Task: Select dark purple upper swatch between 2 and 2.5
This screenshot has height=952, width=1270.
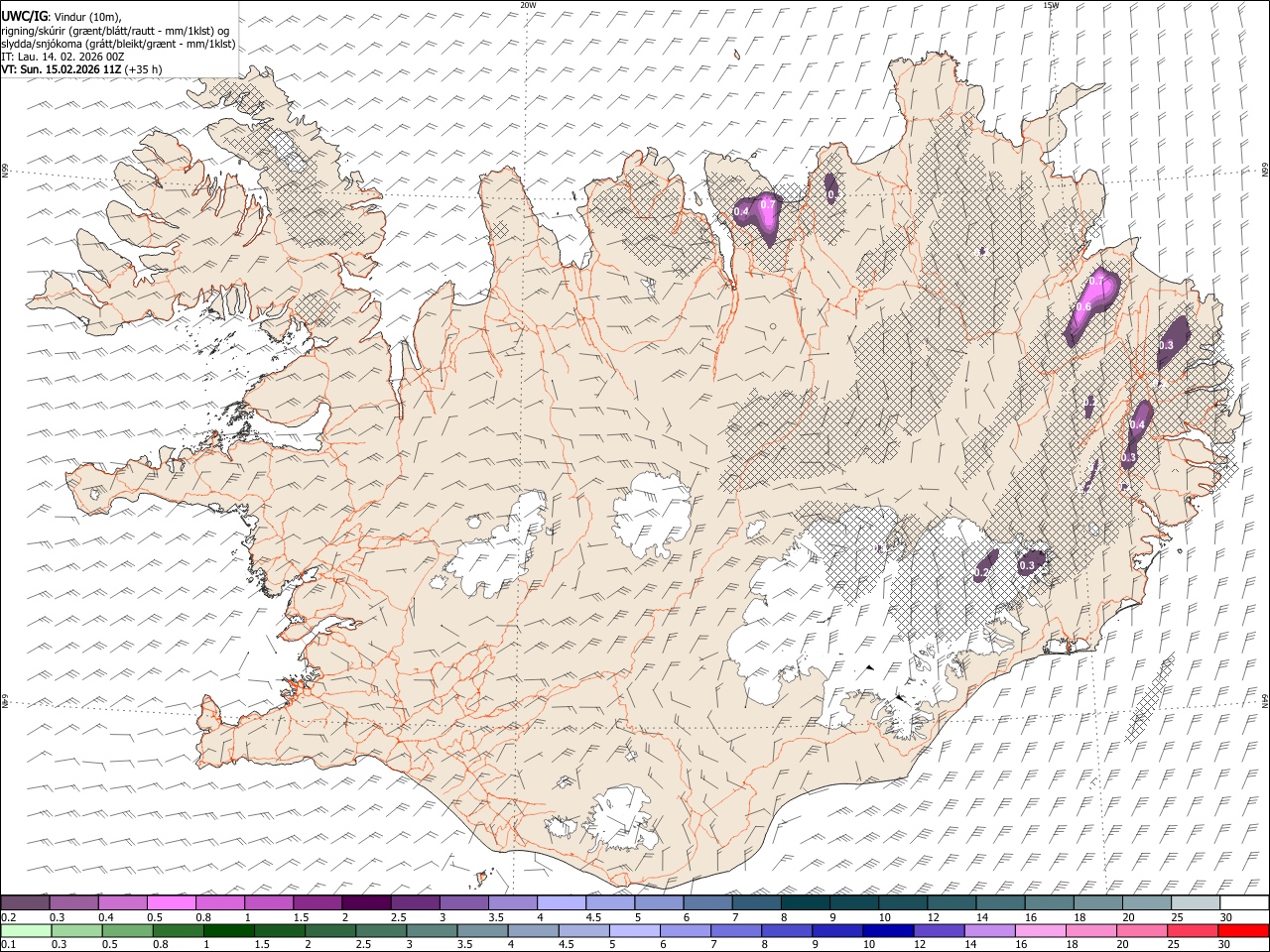Action: (365, 902)
